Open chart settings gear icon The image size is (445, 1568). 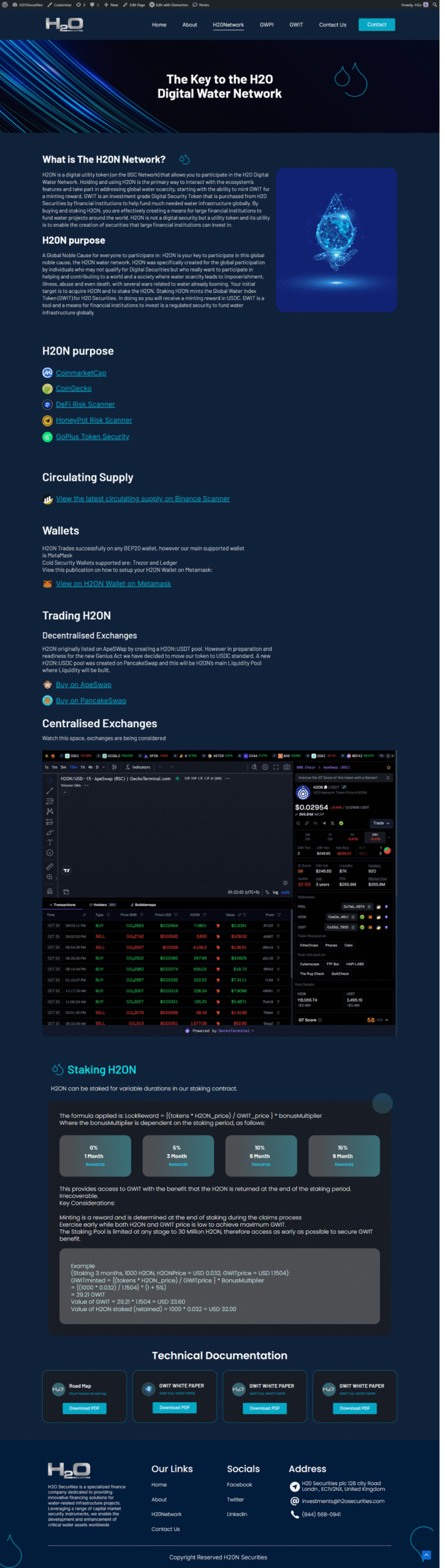coord(265,767)
